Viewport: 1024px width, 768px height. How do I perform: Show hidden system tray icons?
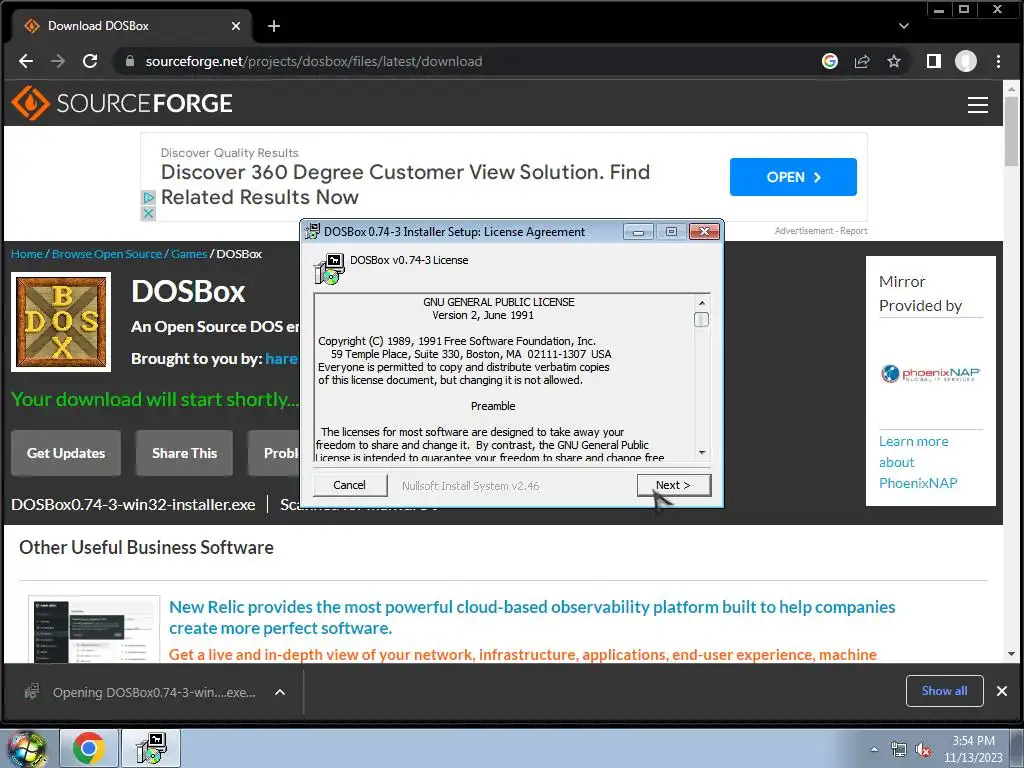click(874, 749)
